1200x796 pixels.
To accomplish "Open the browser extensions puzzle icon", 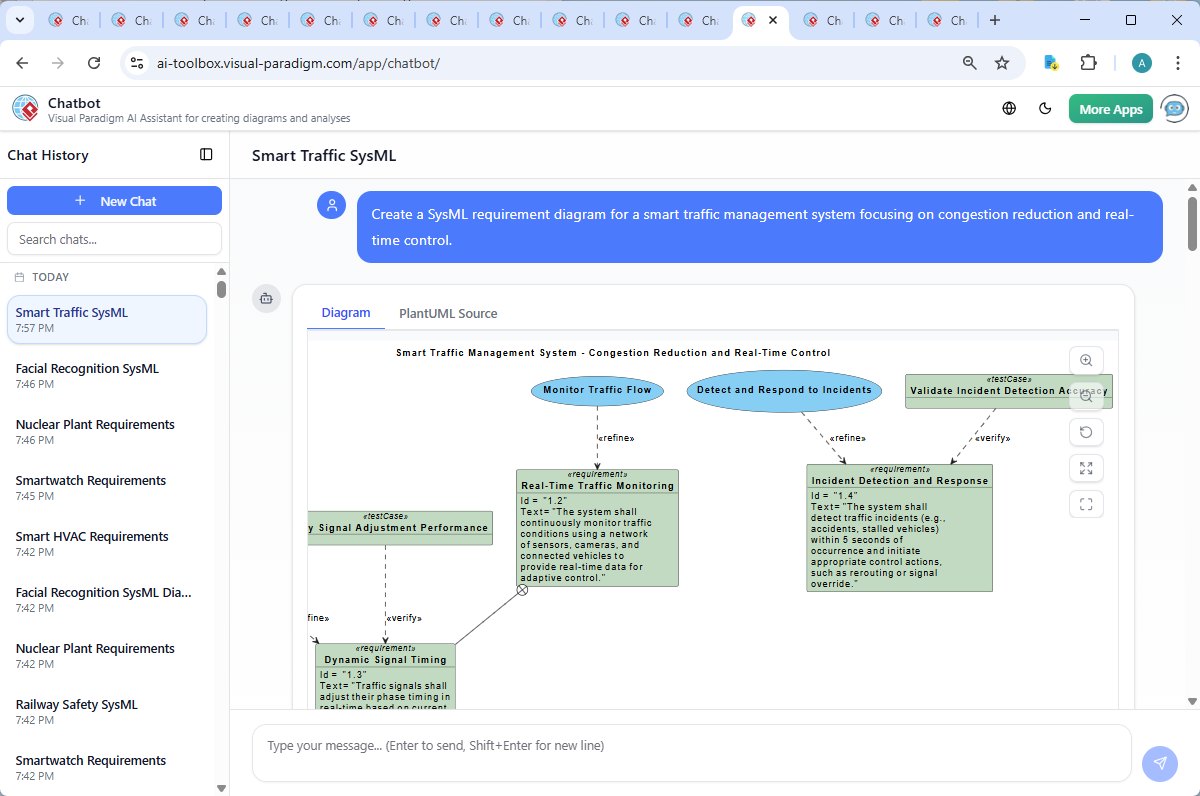I will [x=1089, y=62].
